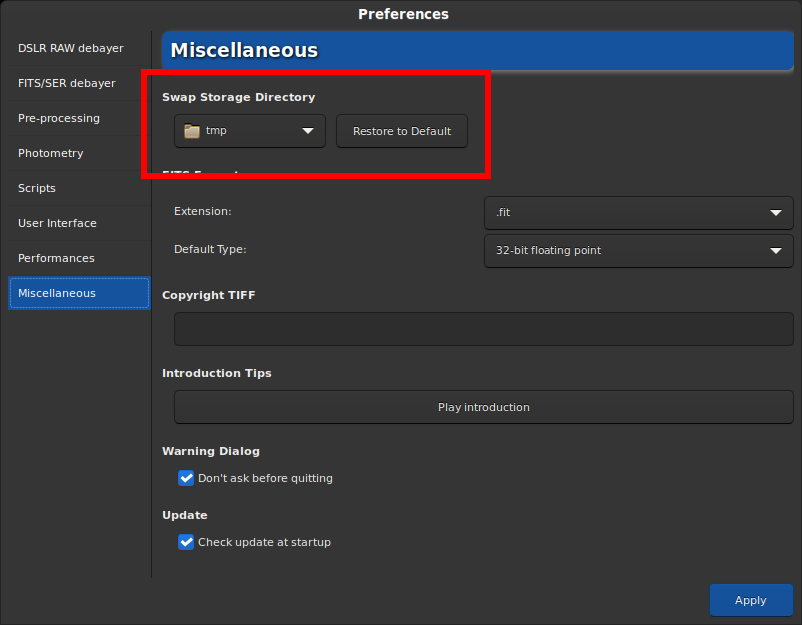The width and height of the screenshot is (802, 625).
Task: Toggle Don't ask before quitting checkbox
Action: 186,478
